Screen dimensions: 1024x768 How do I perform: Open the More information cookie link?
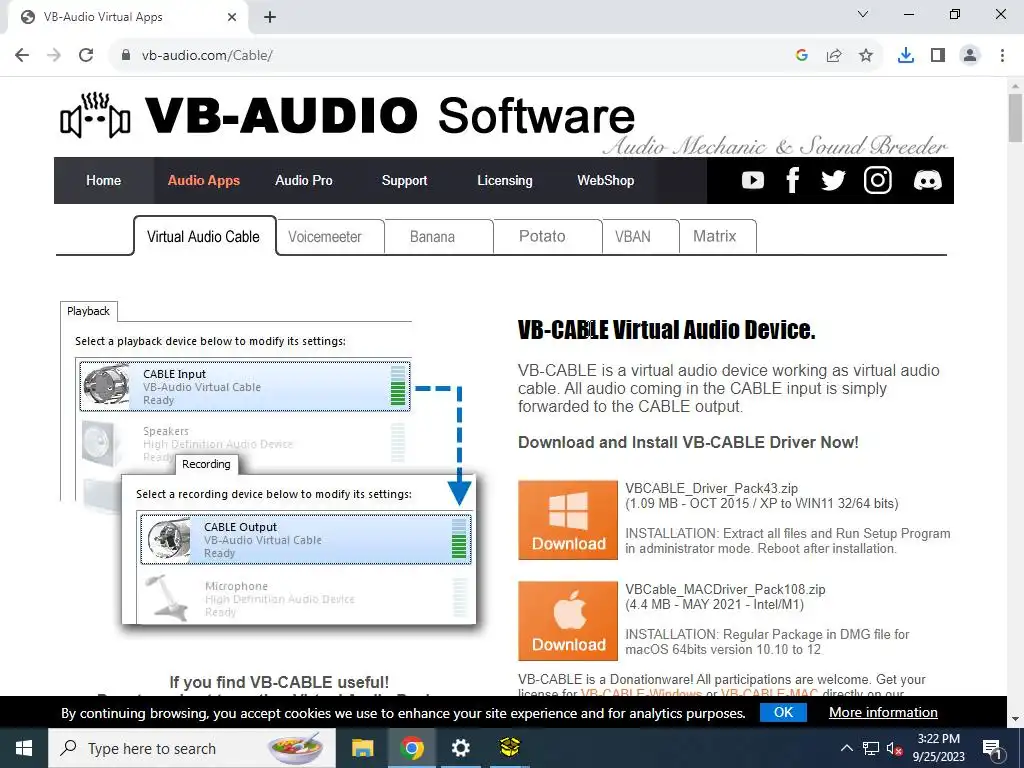[x=883, y=712]
